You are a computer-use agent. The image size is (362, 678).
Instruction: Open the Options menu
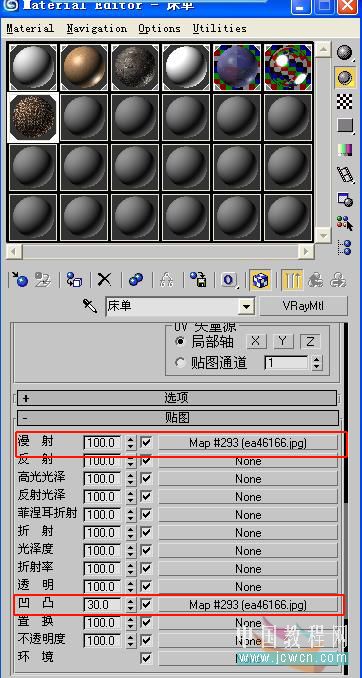tap(160, 29)
